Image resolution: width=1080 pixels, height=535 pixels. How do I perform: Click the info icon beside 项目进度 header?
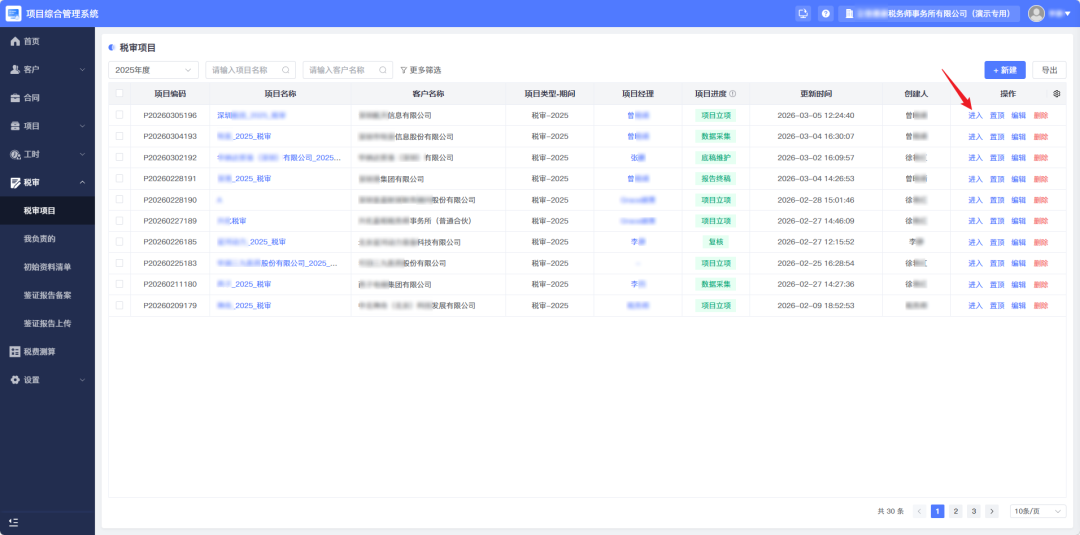pos(732,94)
